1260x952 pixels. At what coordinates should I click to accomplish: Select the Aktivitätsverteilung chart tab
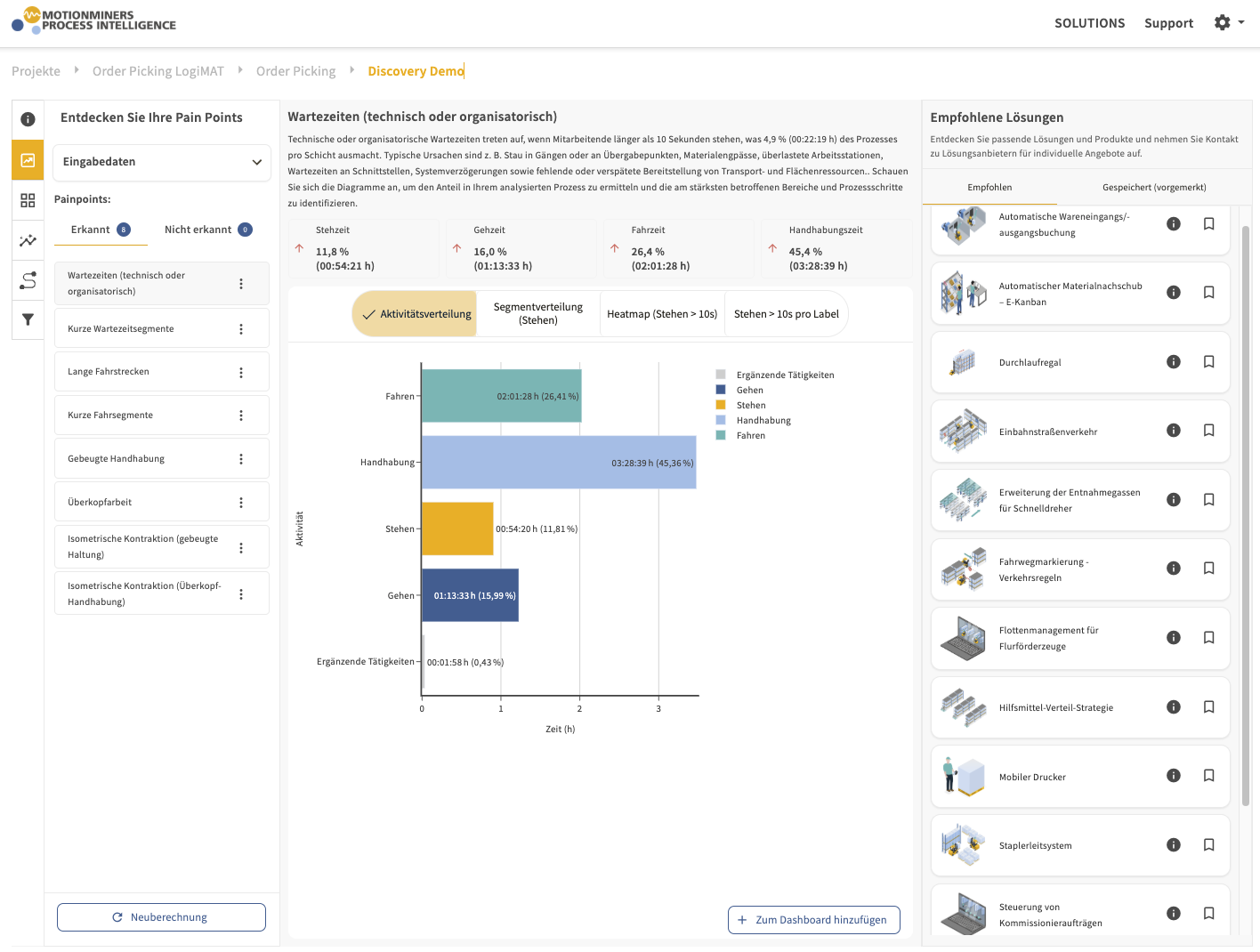[415, 314]
